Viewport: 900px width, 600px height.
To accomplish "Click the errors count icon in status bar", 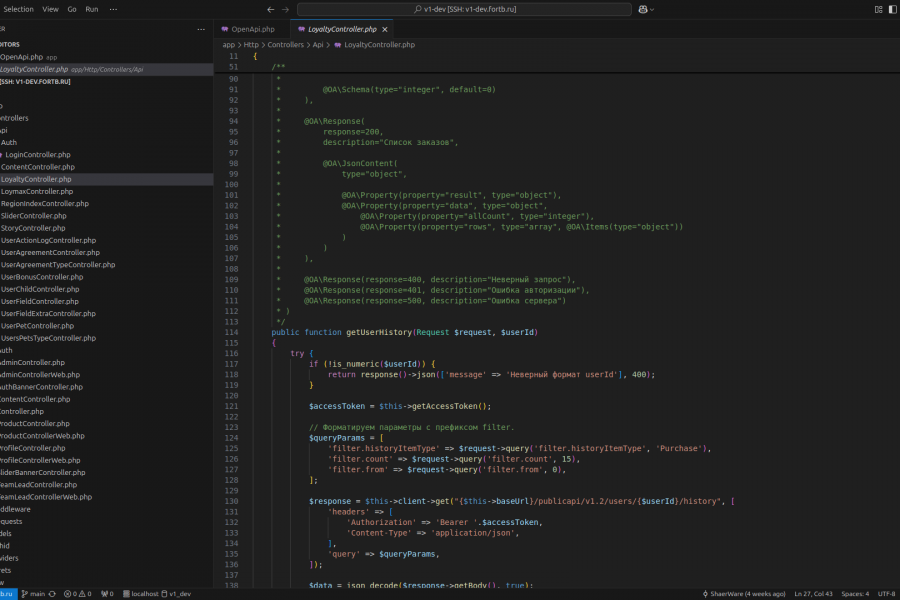I will tap(69, 594).
